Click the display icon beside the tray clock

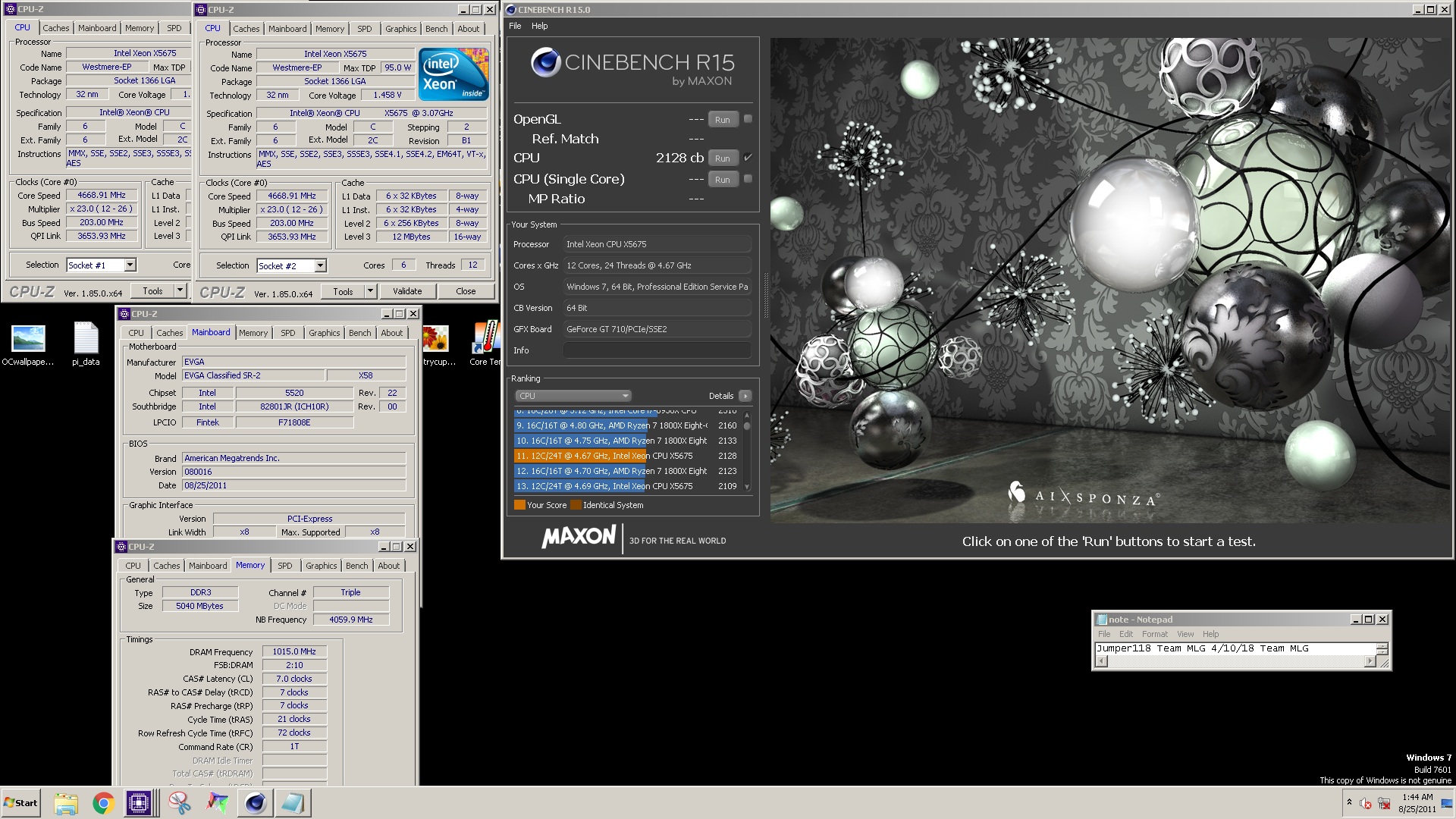point(1446,803)
